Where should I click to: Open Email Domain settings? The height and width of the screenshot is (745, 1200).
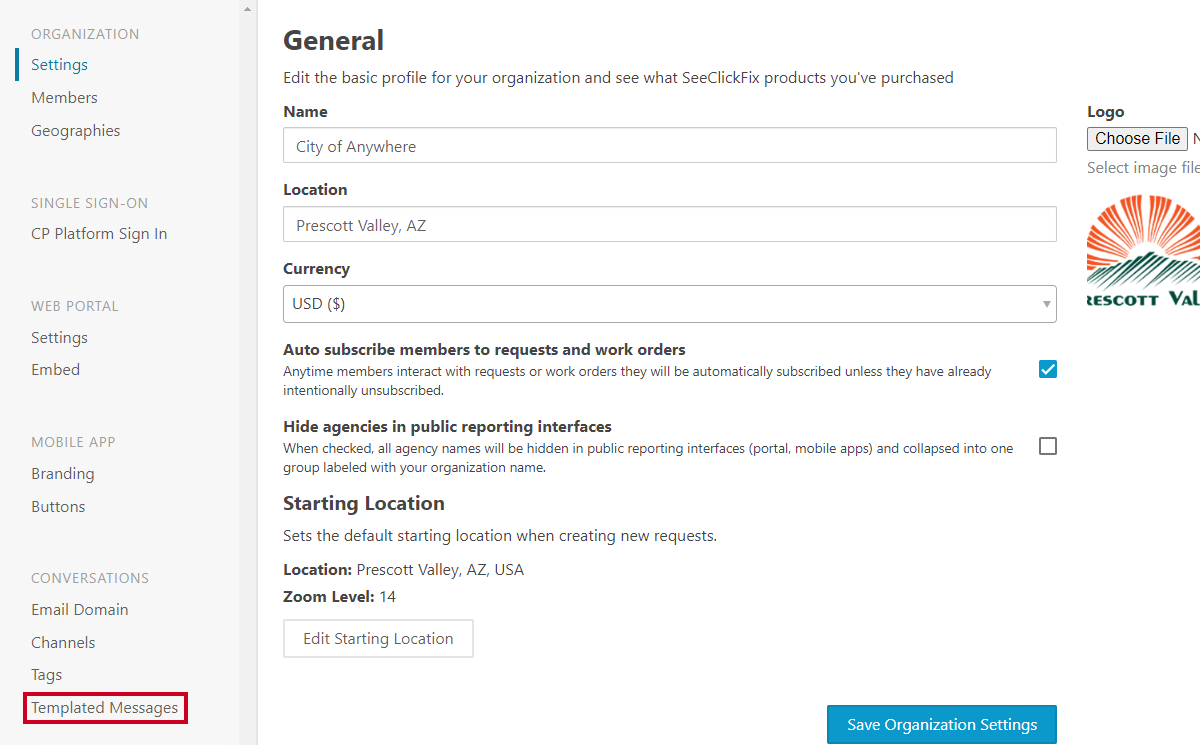tap(79, 610)
